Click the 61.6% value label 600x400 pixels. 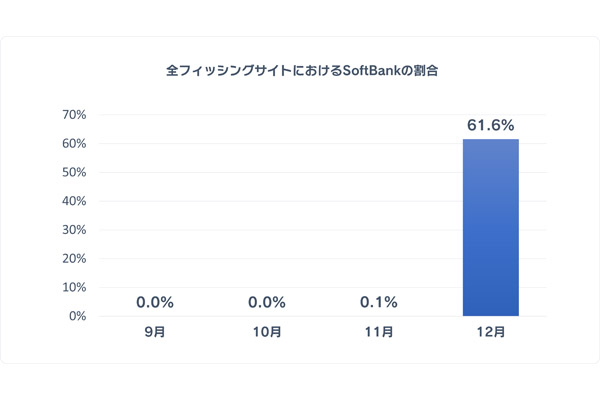tap(490, 125)
